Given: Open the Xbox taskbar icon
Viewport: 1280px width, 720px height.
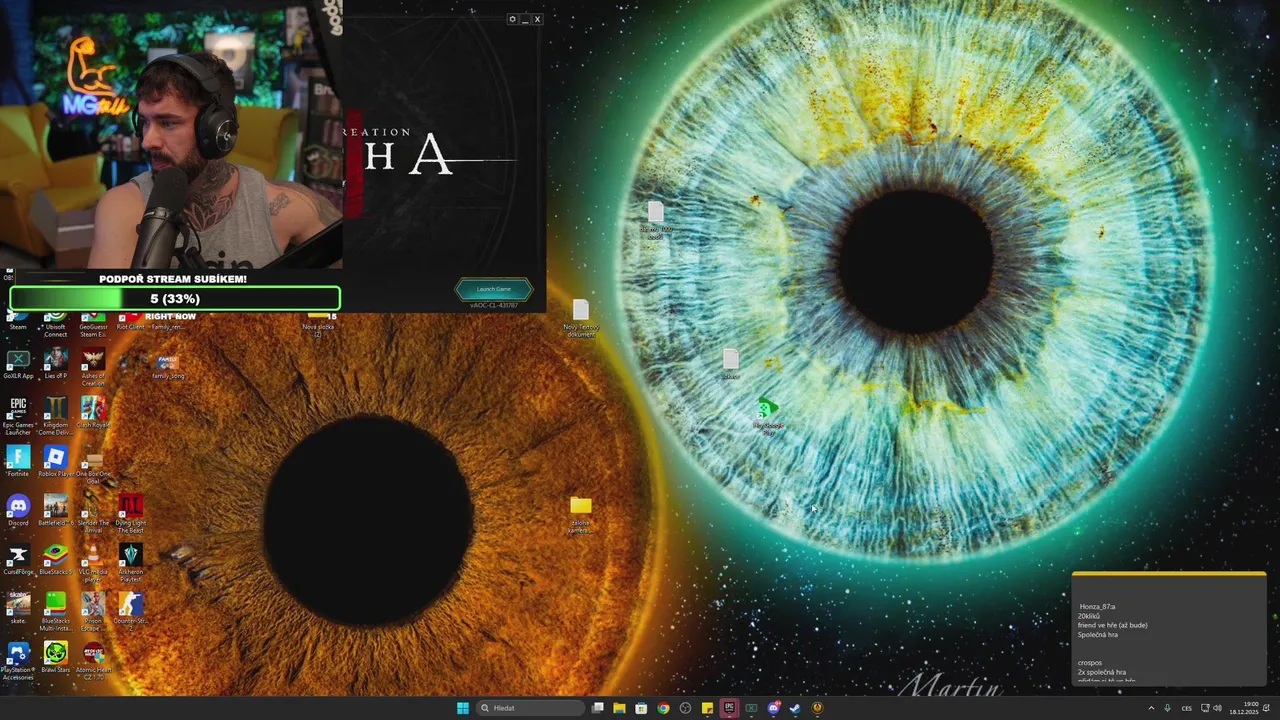Looking at the screenshot, I should [751, 708].
